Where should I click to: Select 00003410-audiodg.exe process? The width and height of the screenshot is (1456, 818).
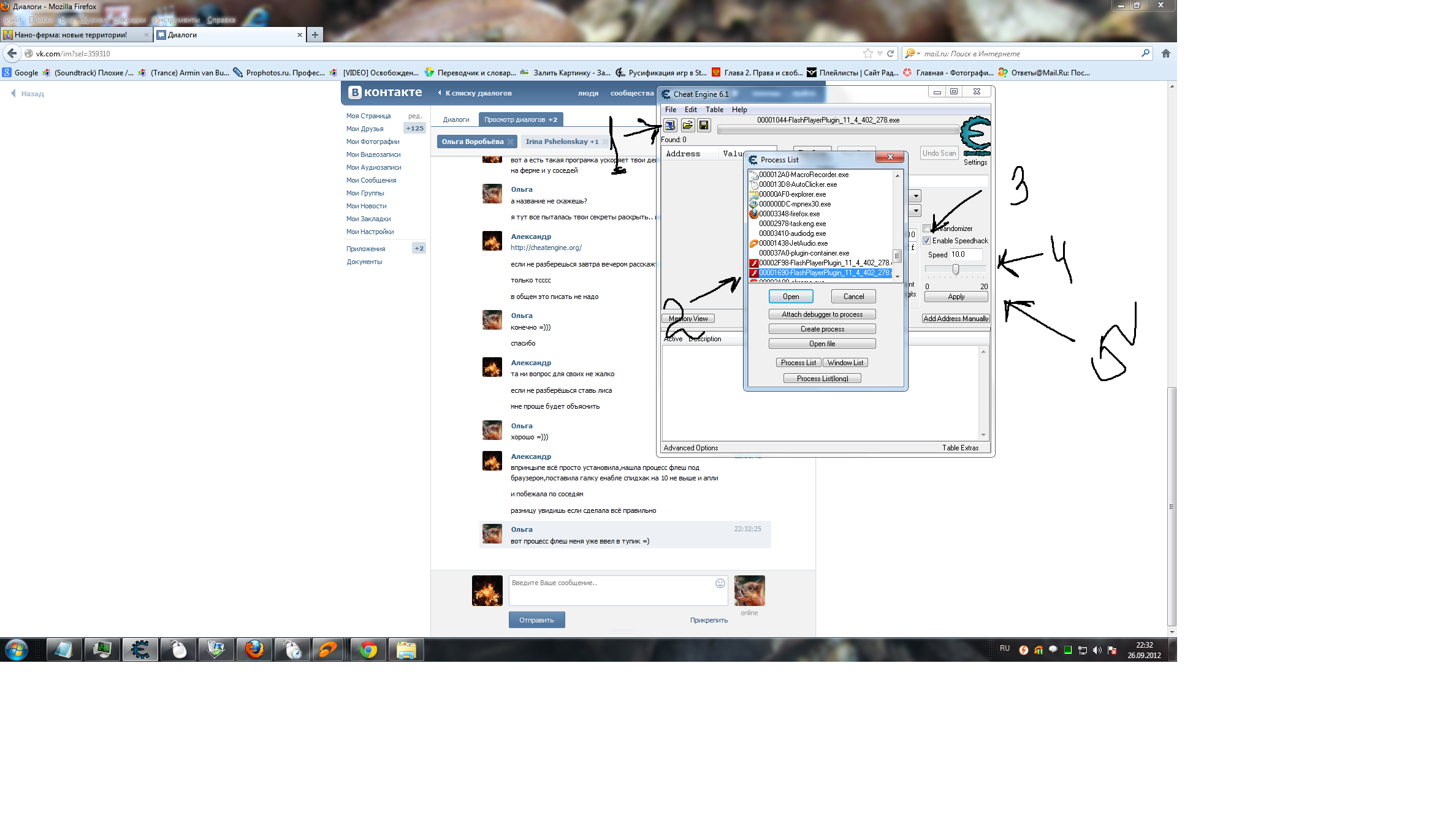pyautogui.click(x=820, y=233)
